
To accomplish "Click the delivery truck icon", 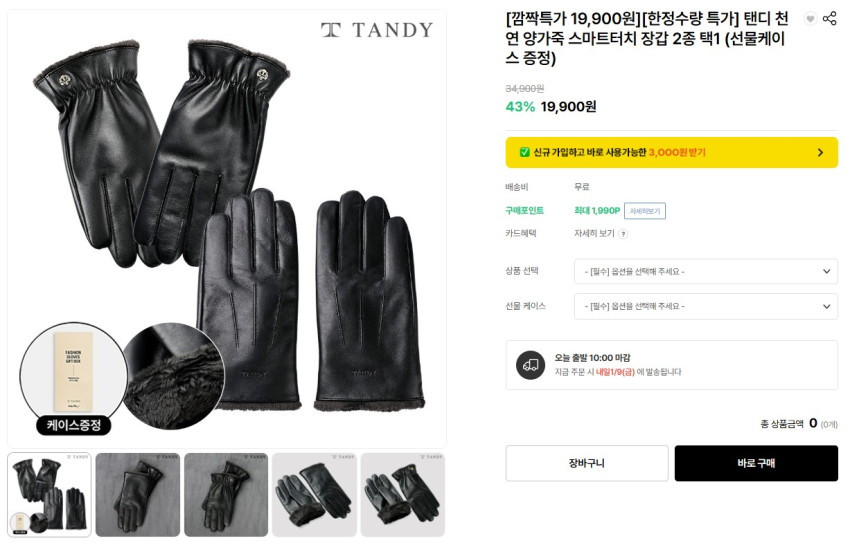I will point(530,365).
